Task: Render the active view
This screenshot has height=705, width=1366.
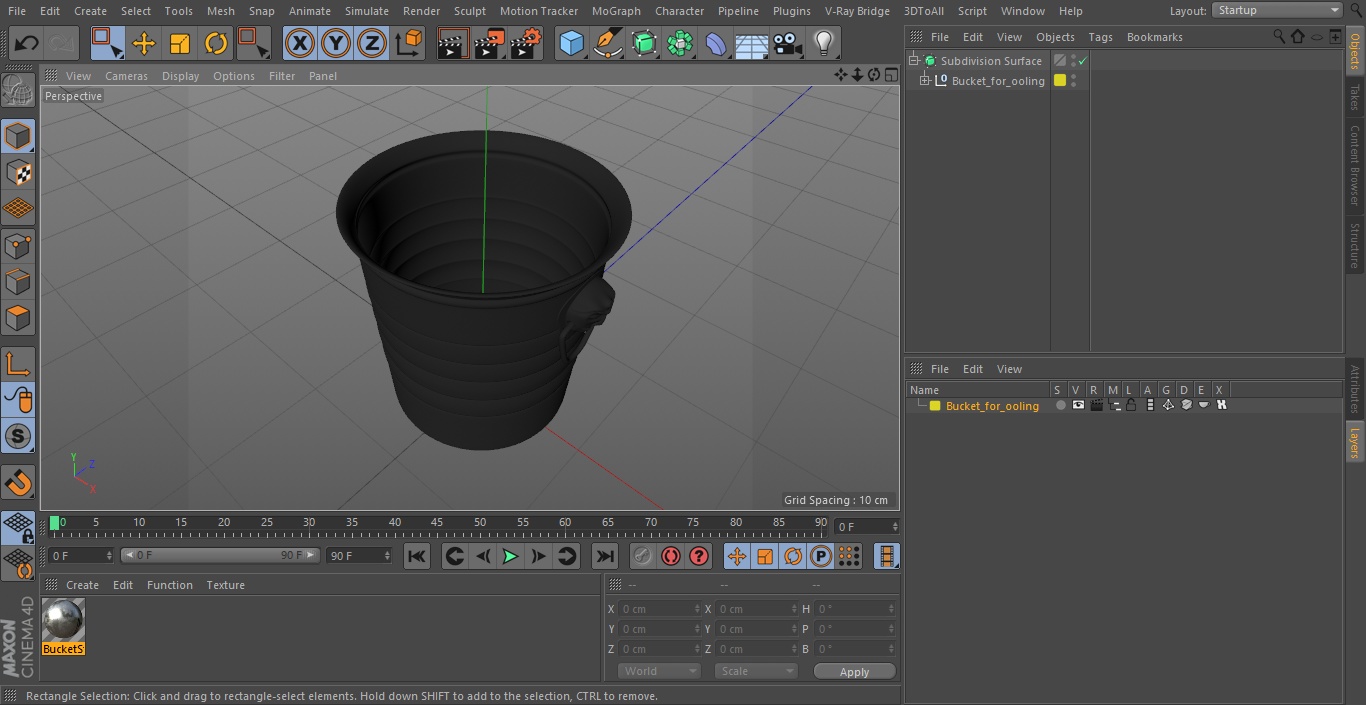Action: (x=453, y=44)
